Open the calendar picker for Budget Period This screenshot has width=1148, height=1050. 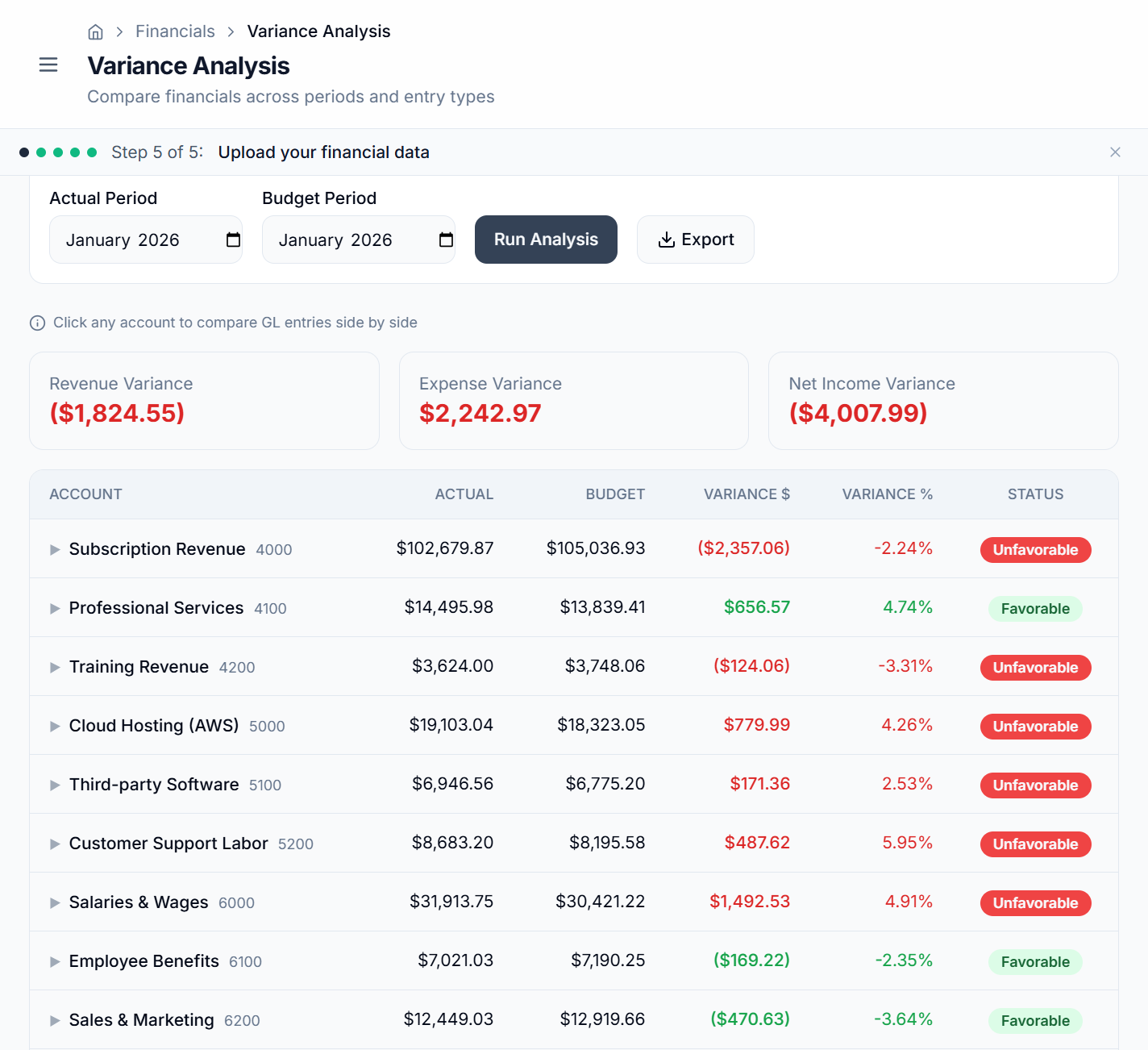click(447, 240)
